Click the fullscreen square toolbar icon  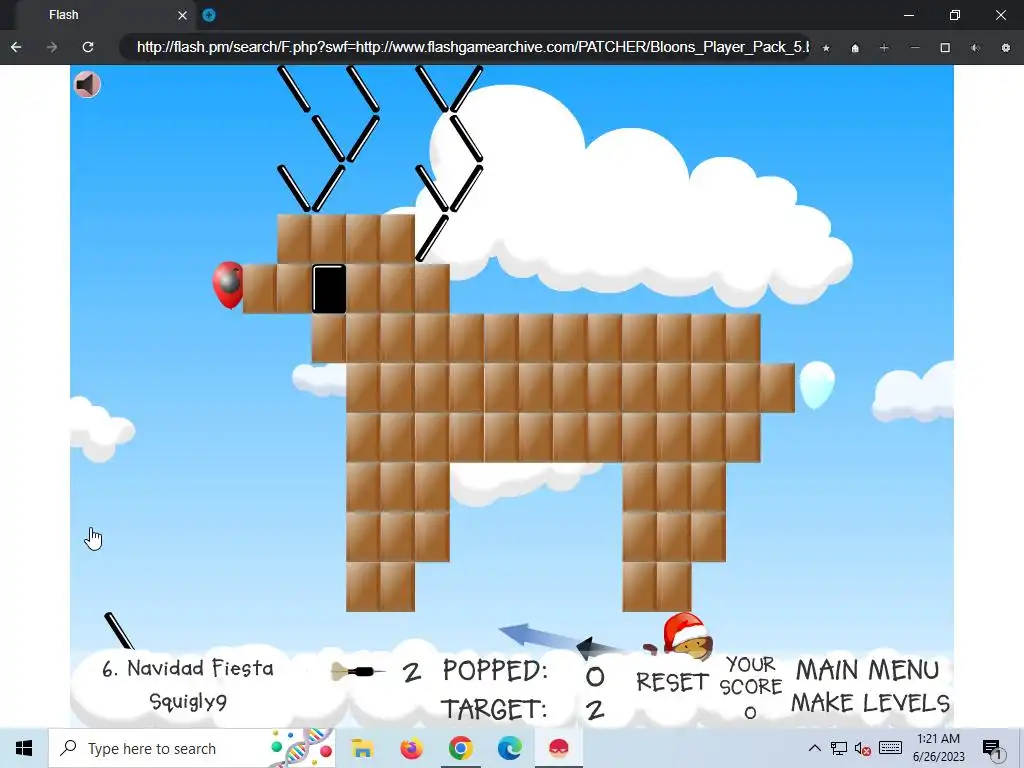[945, 48]
